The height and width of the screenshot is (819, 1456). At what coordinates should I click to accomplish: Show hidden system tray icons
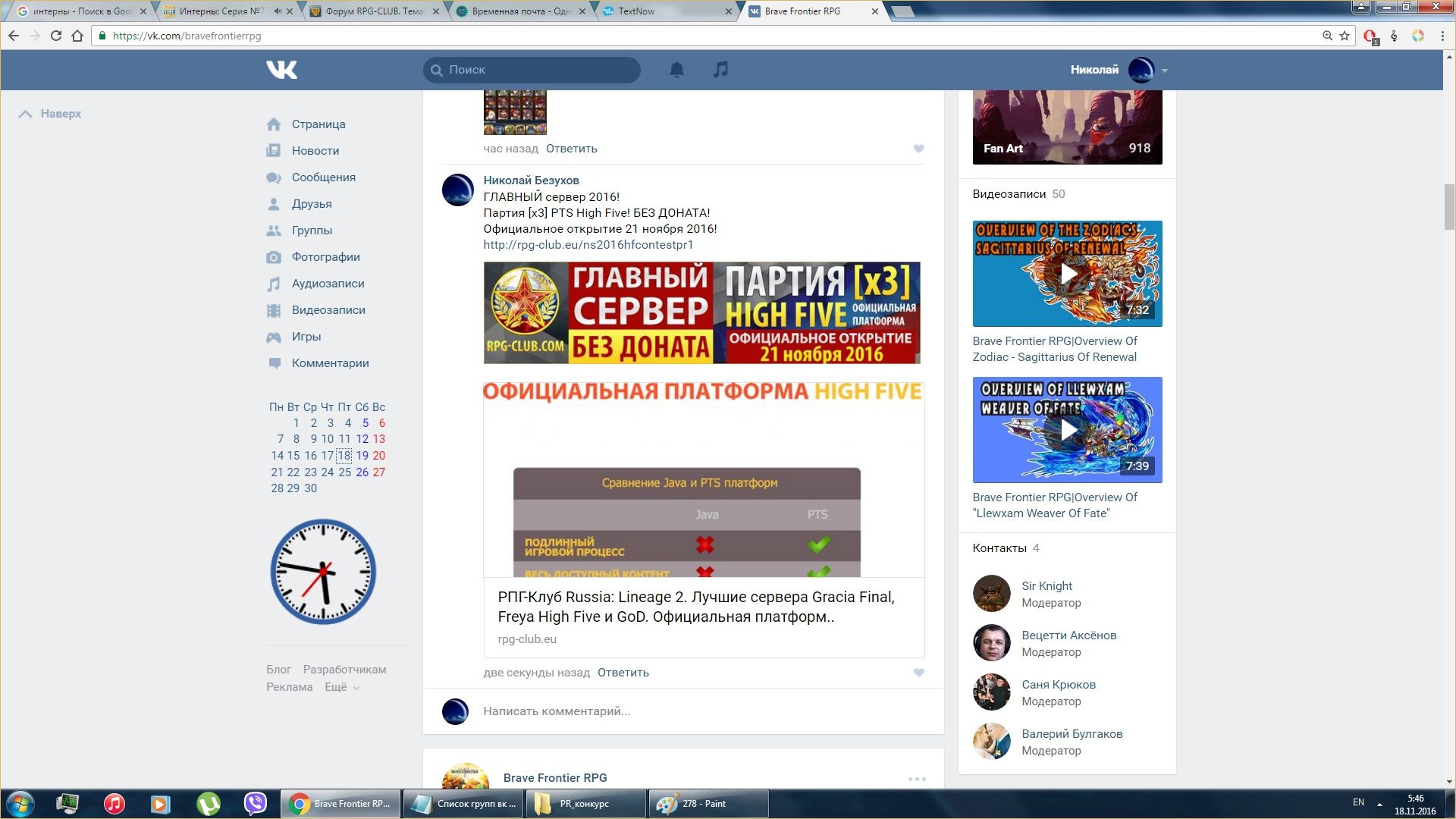coord(1379,803)
